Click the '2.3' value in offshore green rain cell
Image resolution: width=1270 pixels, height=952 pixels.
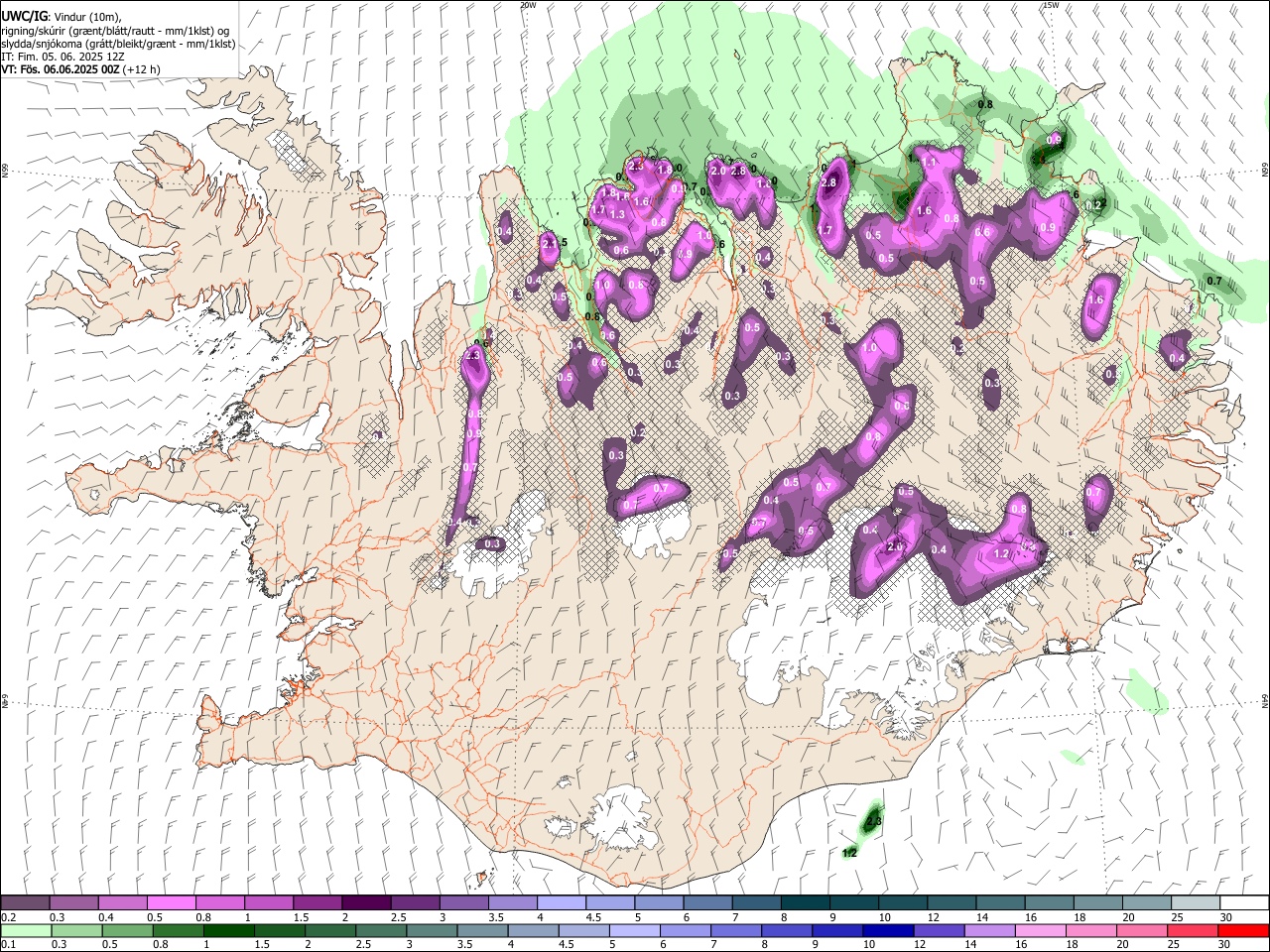874,821
